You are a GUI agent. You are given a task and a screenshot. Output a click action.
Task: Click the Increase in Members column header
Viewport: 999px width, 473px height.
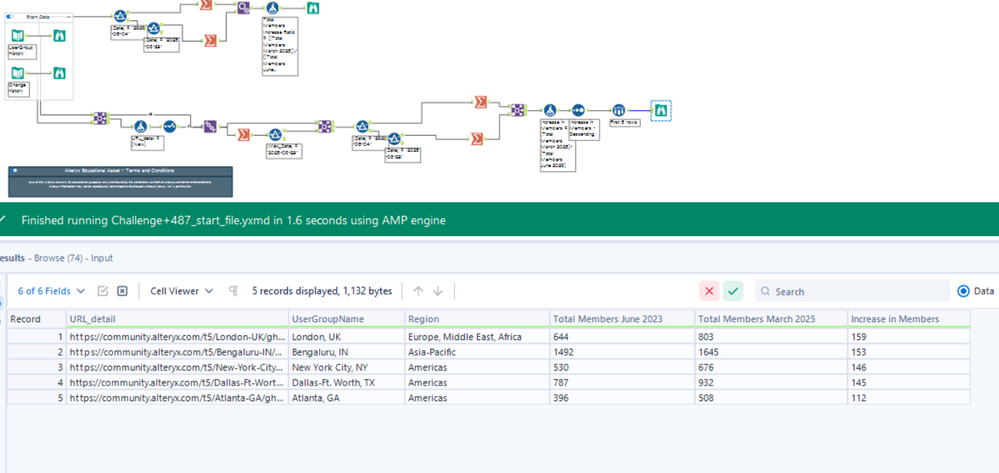click(909, 319)
